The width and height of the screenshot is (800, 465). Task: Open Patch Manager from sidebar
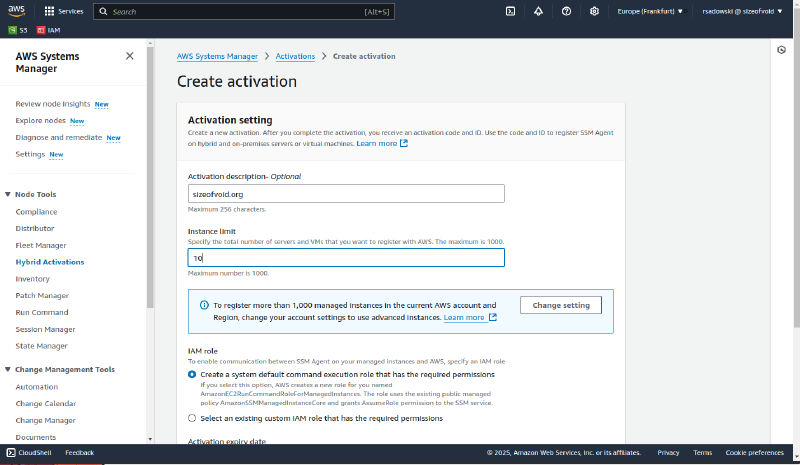point(42,296)
